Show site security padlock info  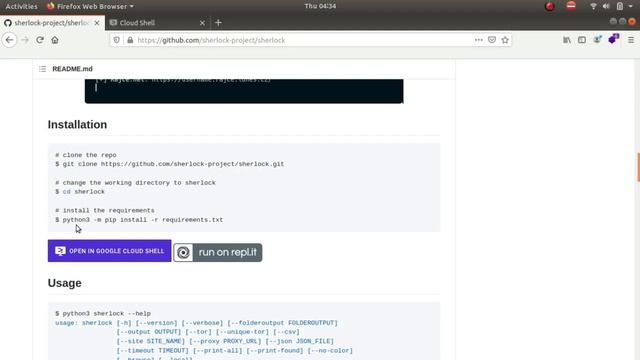[x=130, y=40]
